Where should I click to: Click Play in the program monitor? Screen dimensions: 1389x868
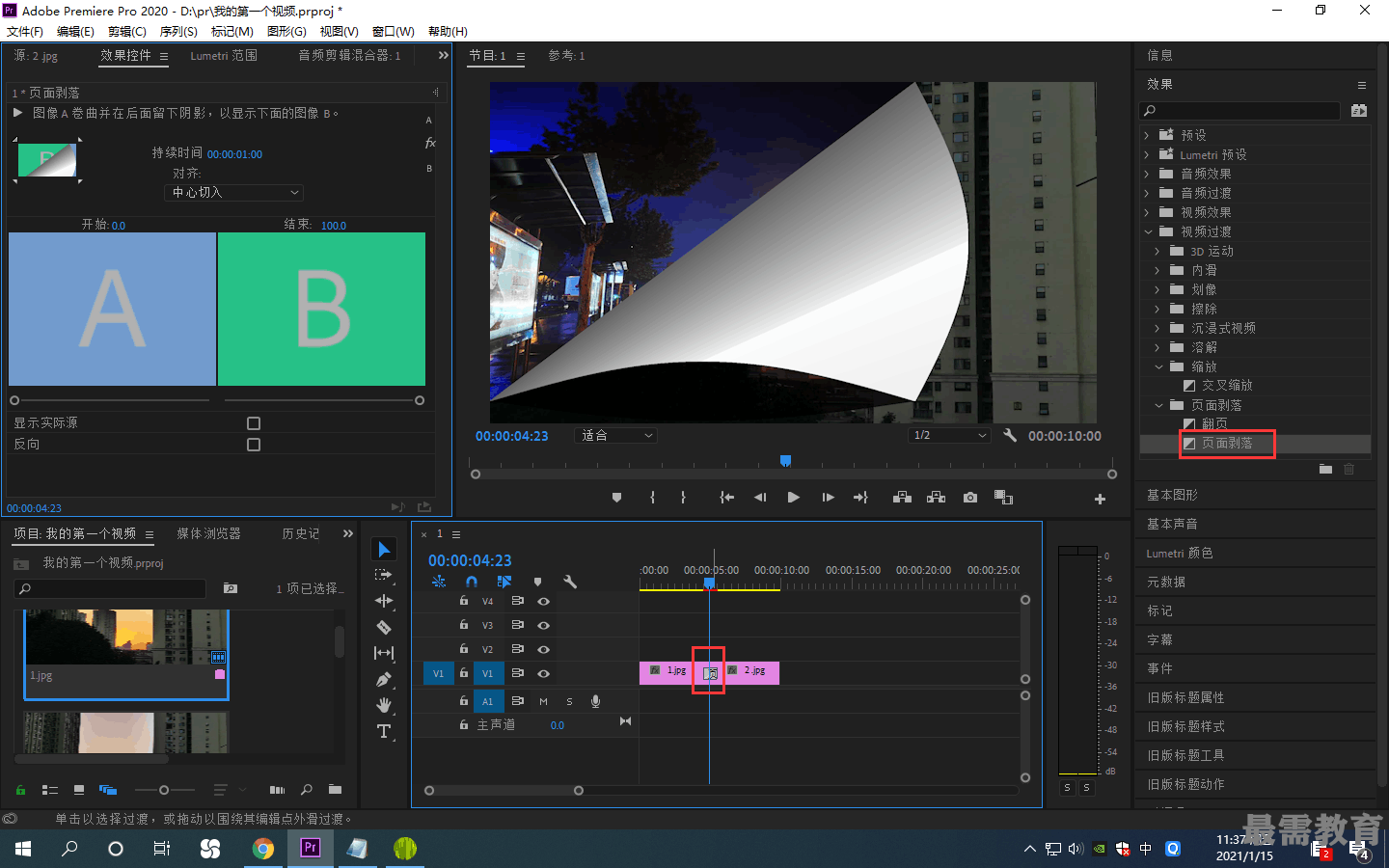pos(793,498)
